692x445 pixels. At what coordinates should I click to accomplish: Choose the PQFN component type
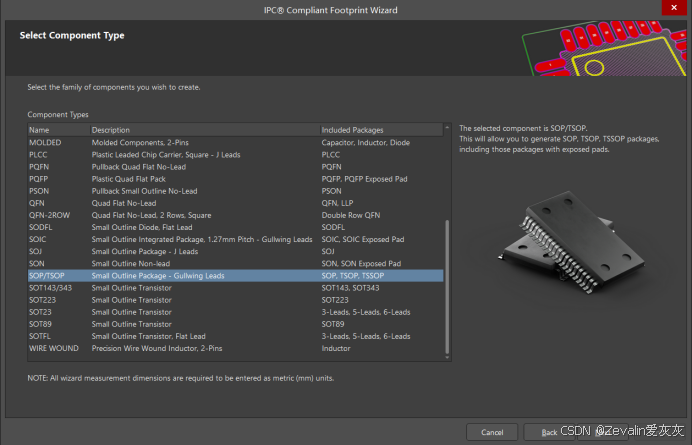tap(236, 167)
